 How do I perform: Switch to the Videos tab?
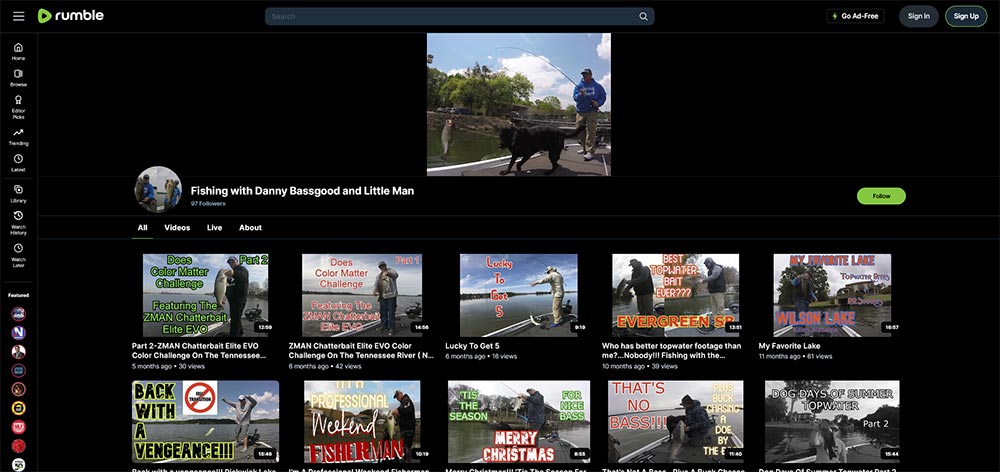(x=177, y=228)
